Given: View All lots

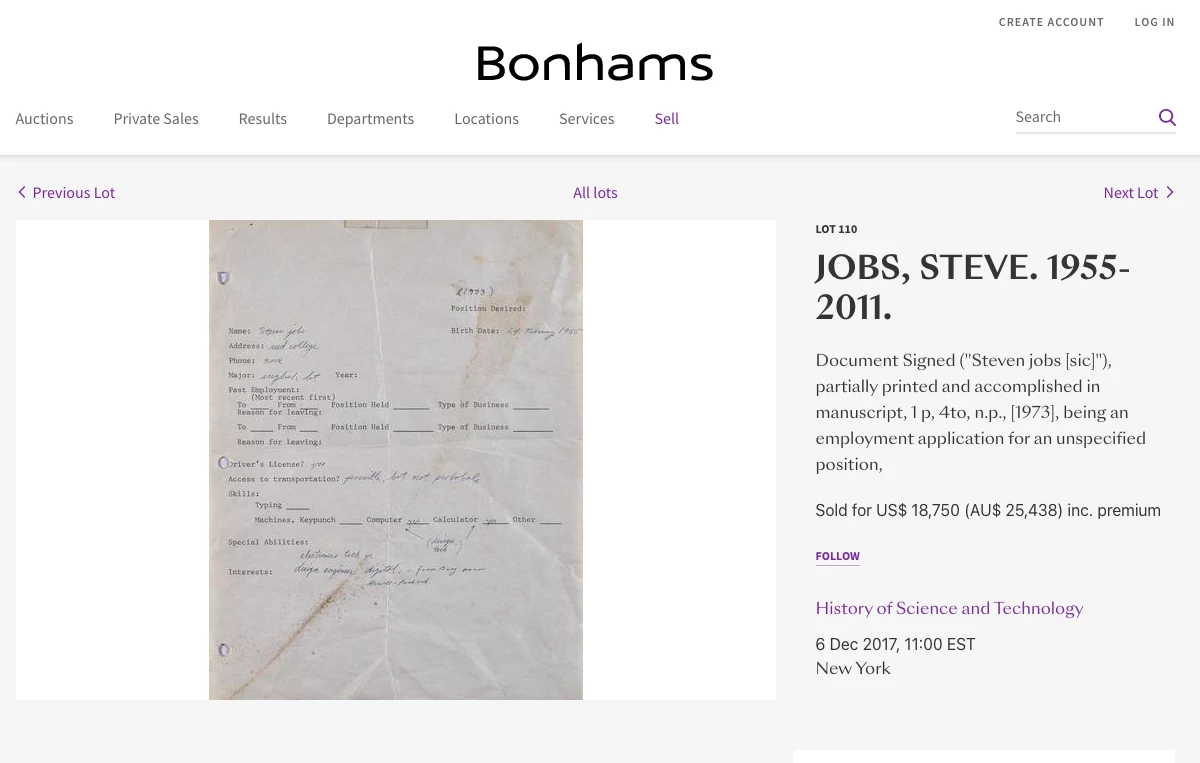Looking at the screenshot, I should coord(595,193).
